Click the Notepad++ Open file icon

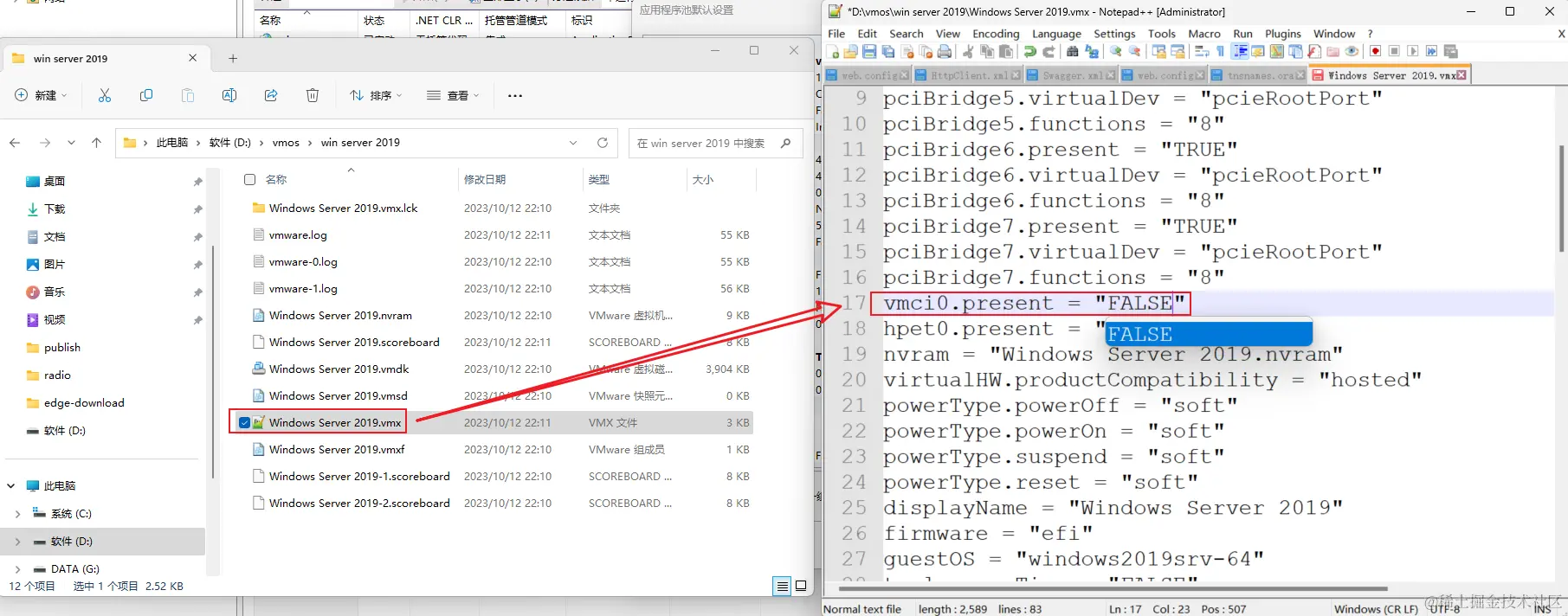click(850, 52)
